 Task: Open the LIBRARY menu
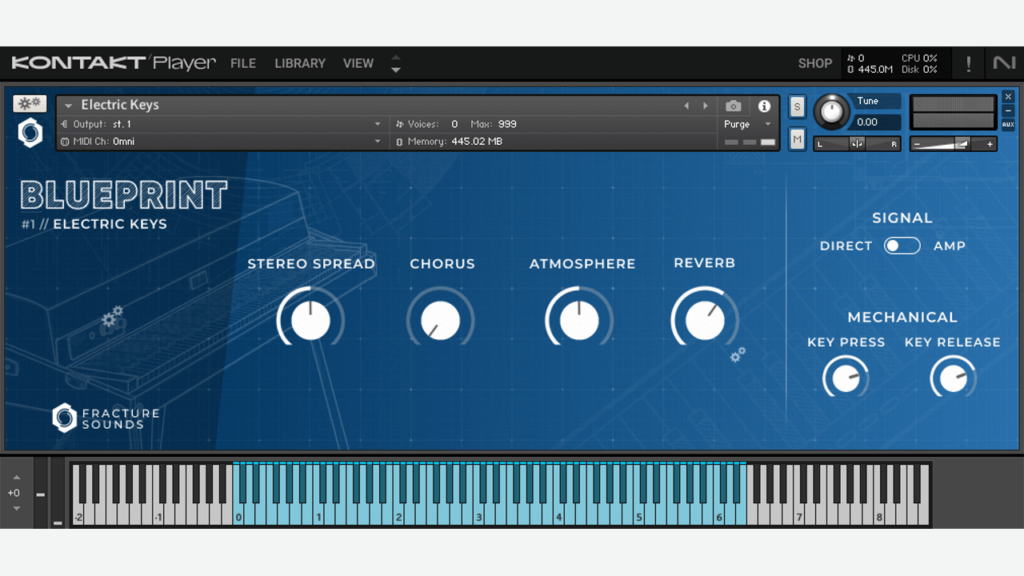[300, 63]
